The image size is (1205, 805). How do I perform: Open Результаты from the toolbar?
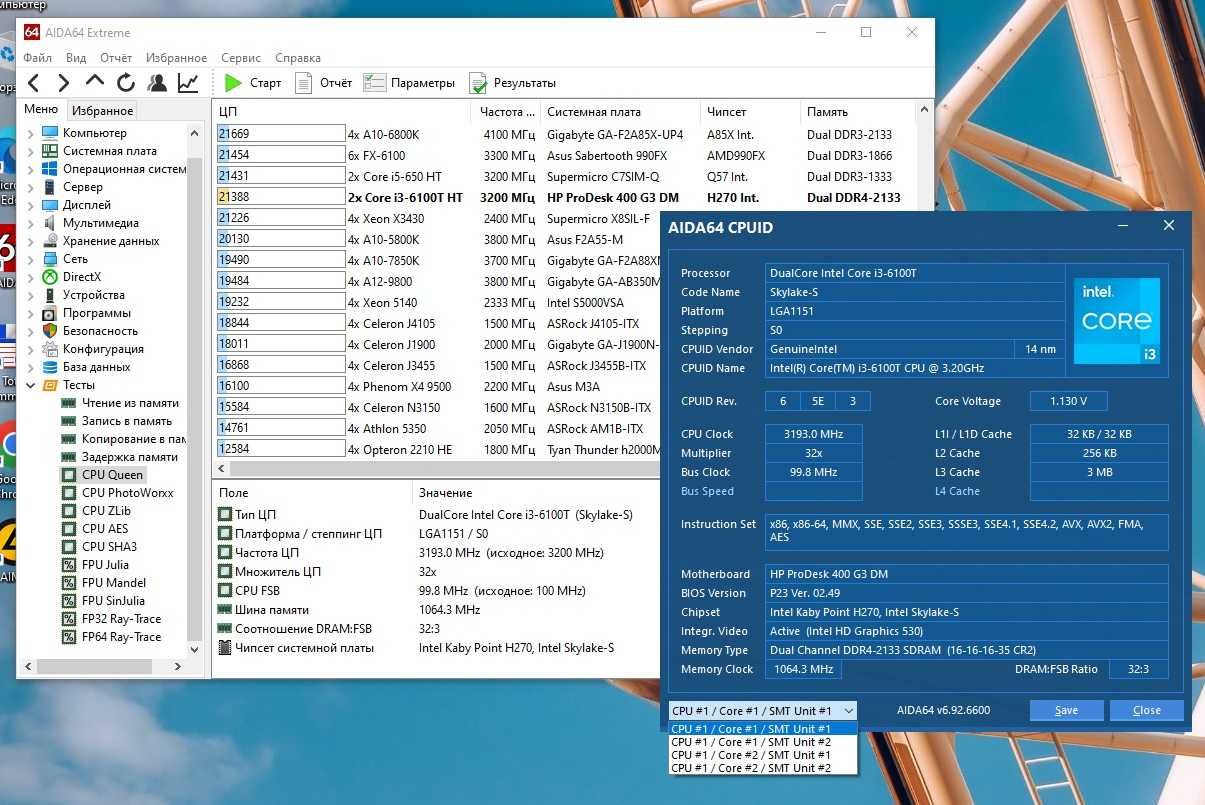click(x=512, y=83)
